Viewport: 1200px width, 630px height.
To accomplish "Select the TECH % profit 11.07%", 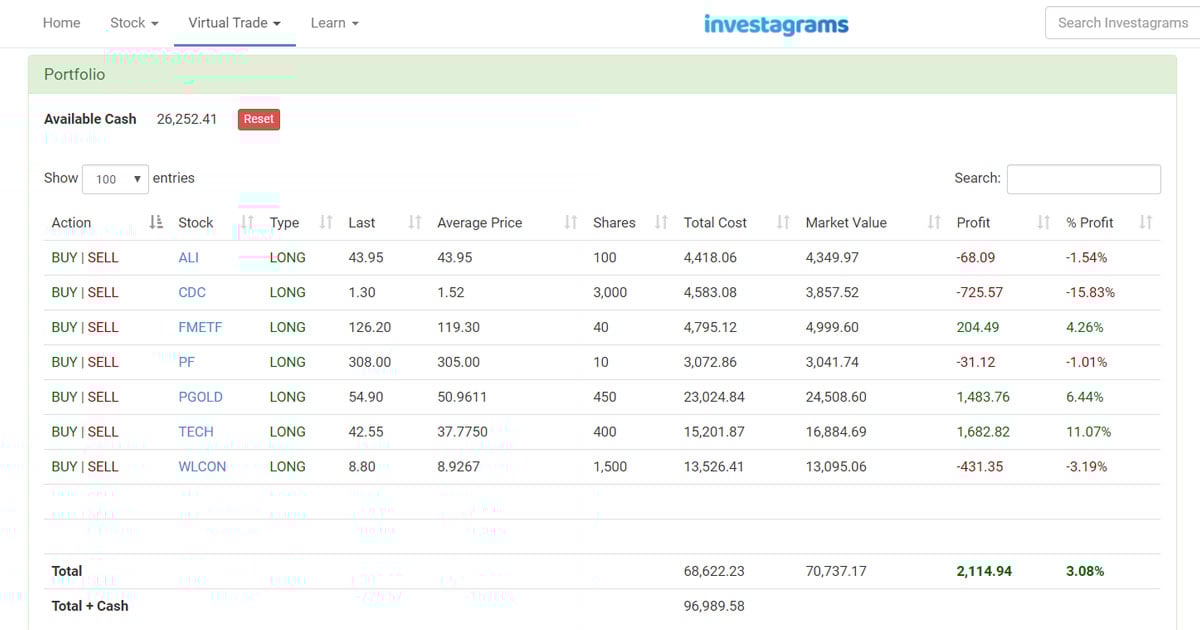I will pos(1089,432).
